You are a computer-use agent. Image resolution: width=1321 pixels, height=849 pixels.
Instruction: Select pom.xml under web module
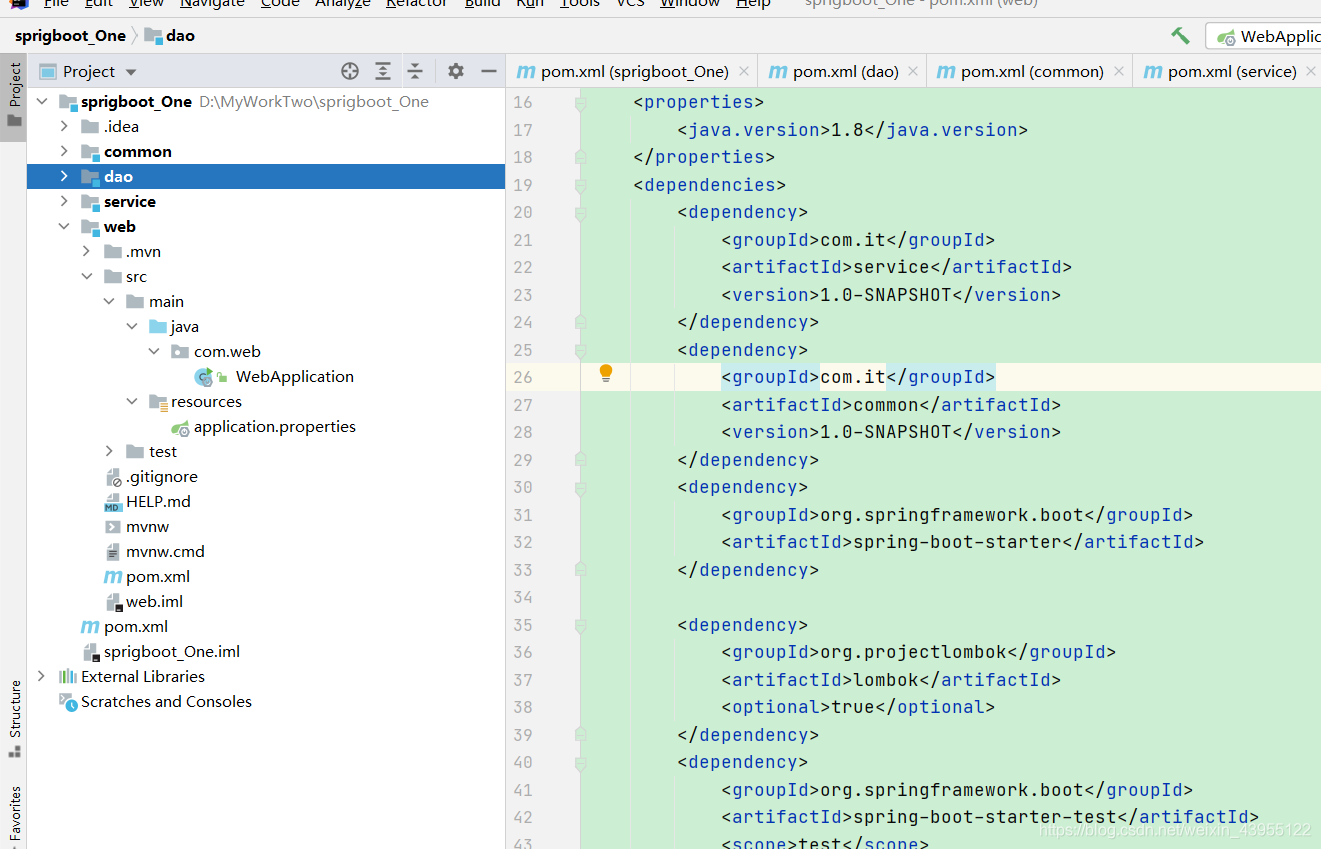(157, 576)
